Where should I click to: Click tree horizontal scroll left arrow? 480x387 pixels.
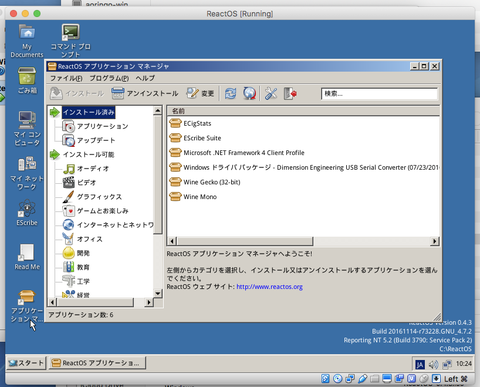52,302
